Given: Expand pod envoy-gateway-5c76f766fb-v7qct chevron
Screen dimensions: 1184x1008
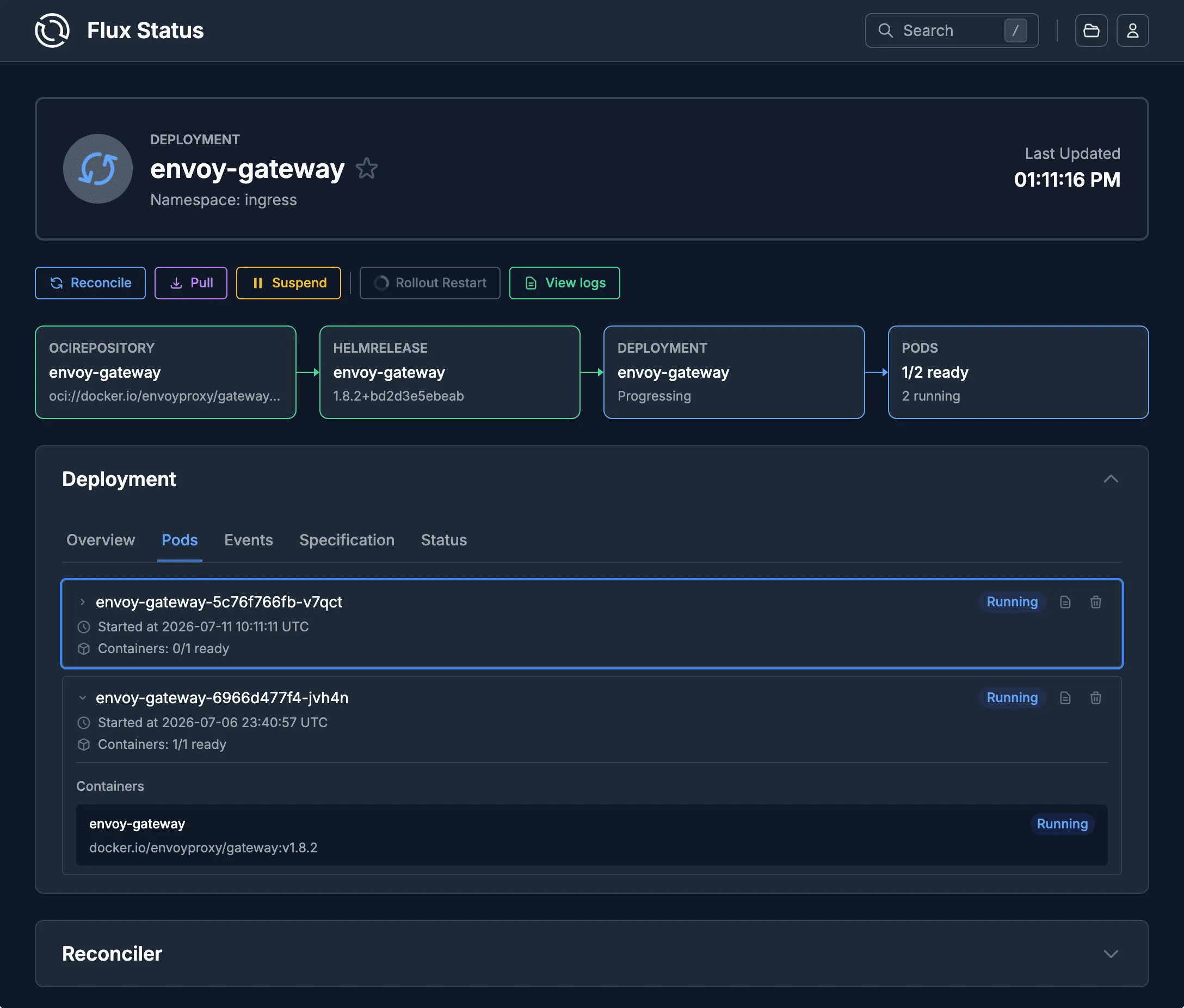Looking at the screenshot, I should (82, 602).
